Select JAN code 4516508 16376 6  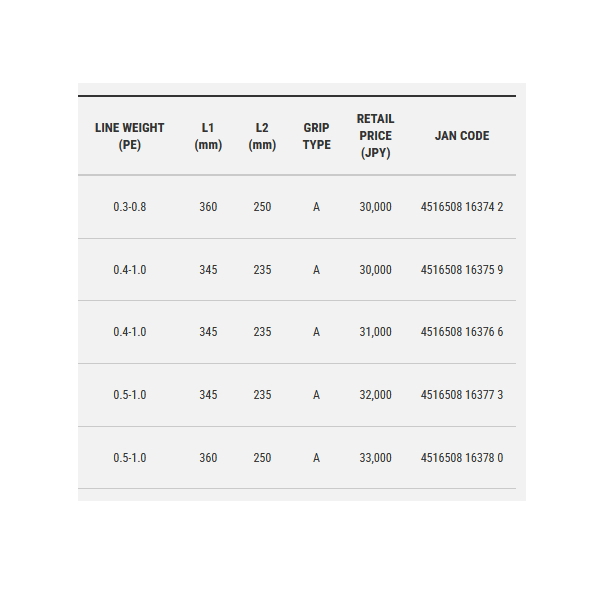click(462, 332)
